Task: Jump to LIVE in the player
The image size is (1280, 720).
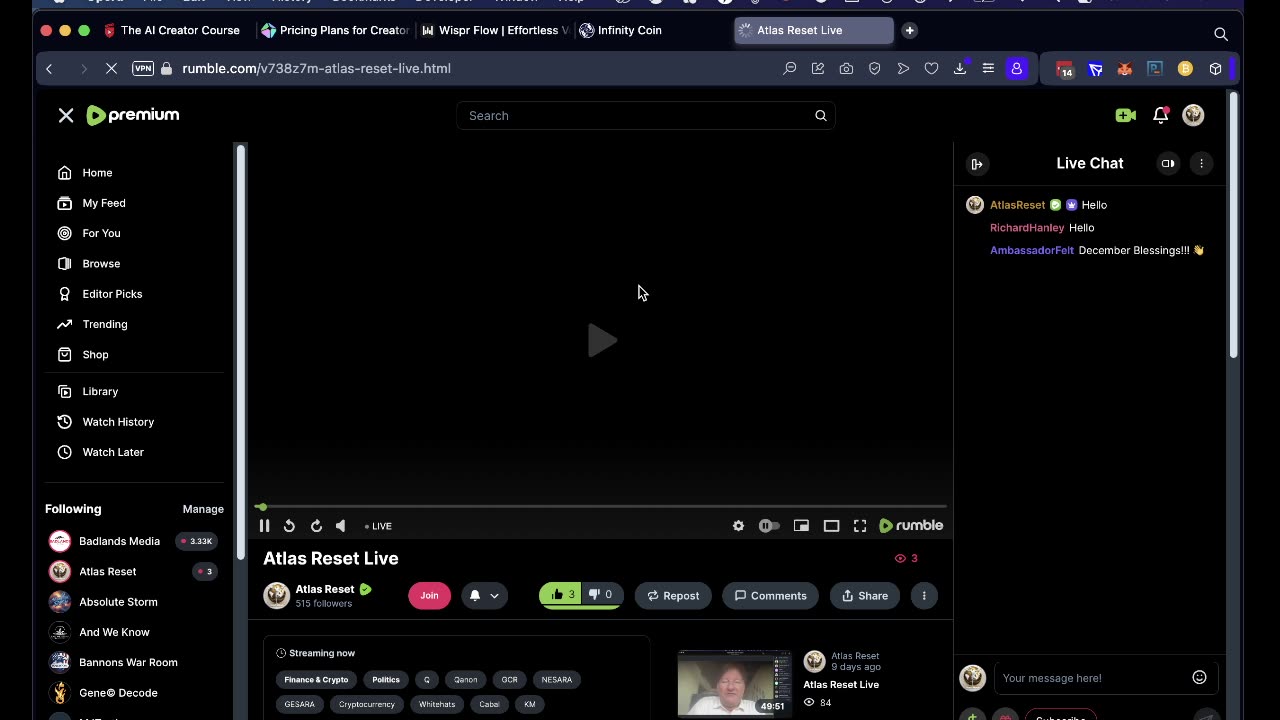Action: [x=378, y=526]
